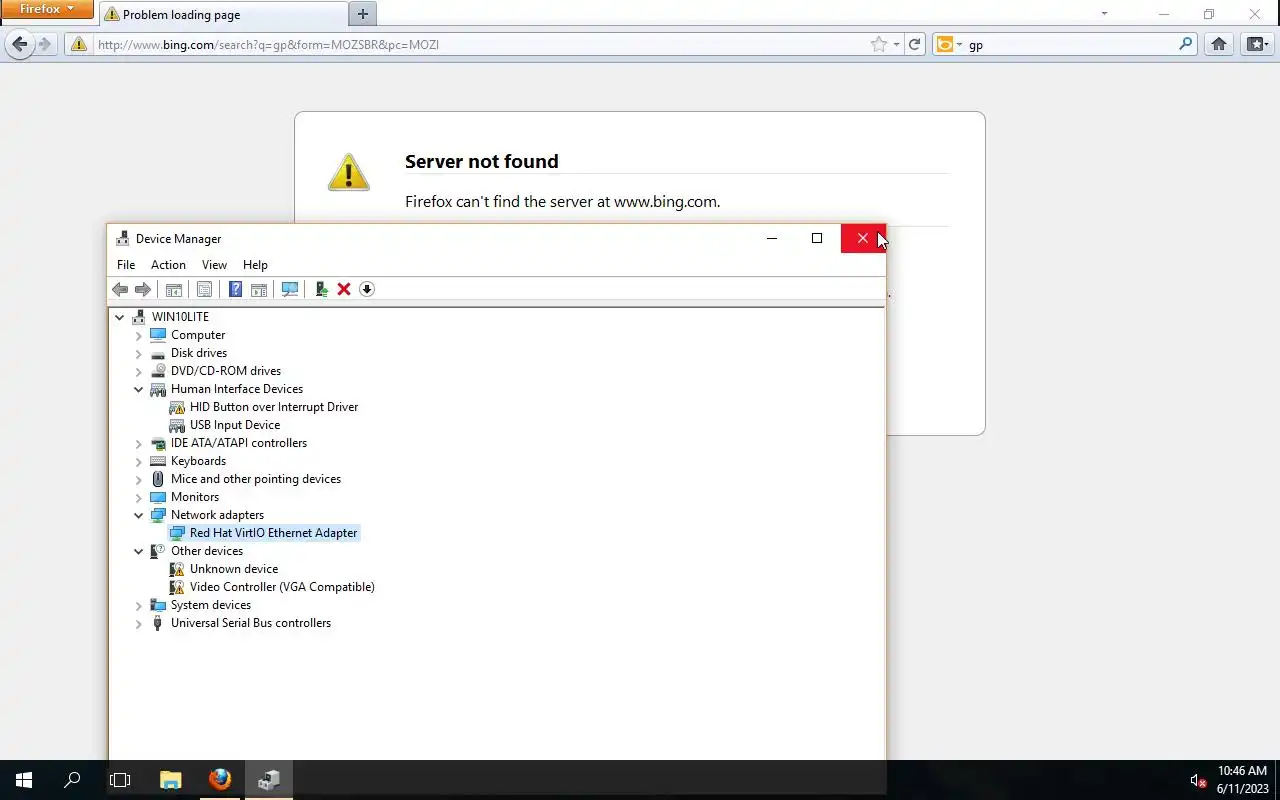Image resolution: width=1280 pixels, height=800 pixels.
Task: Expand DVD/CD-ROM drives category
Action: 139,371
